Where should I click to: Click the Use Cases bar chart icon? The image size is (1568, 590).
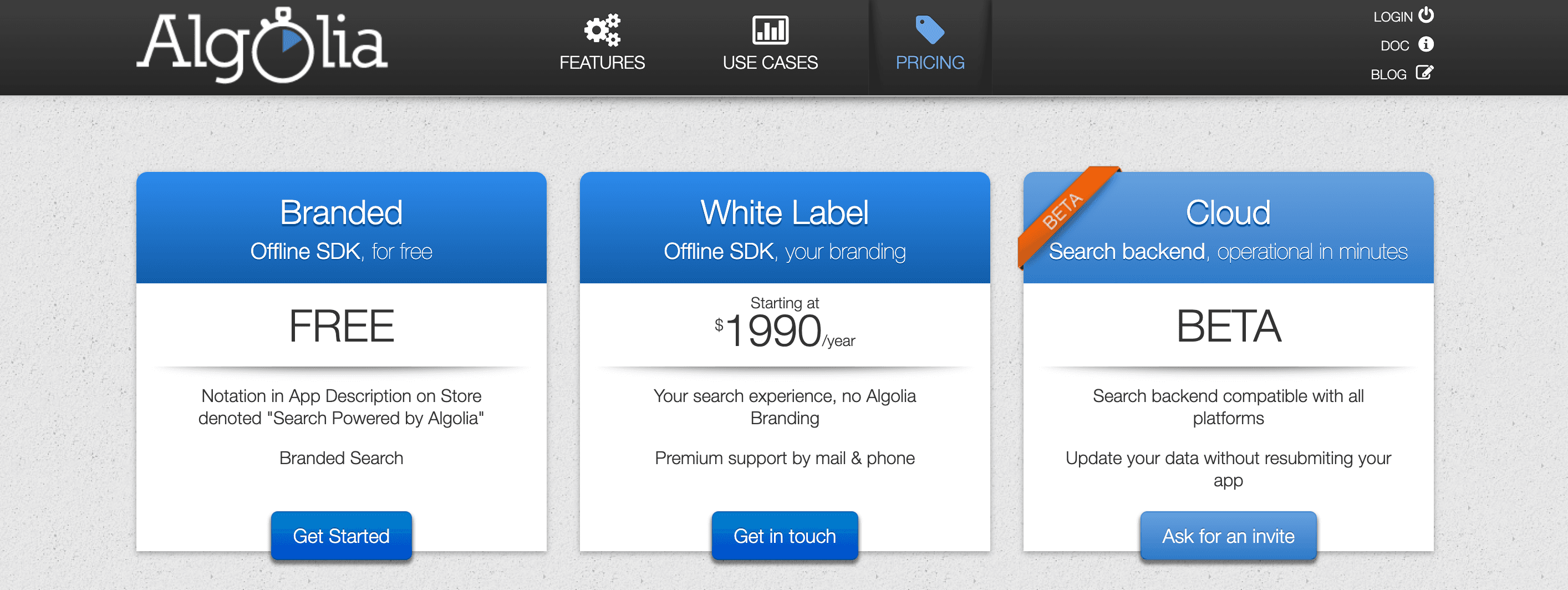click(771, 29)
